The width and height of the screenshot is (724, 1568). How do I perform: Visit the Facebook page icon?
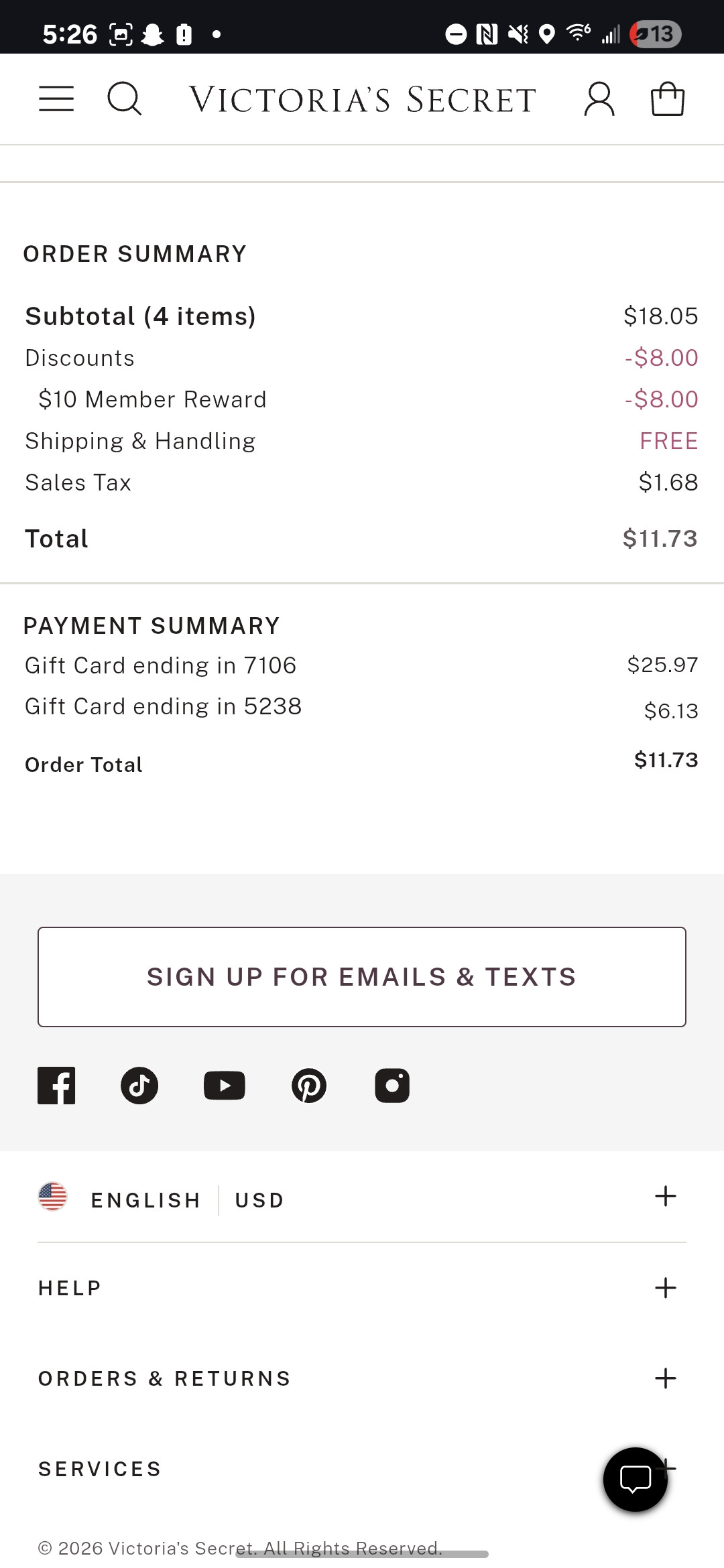click(x=56, y=1086)
